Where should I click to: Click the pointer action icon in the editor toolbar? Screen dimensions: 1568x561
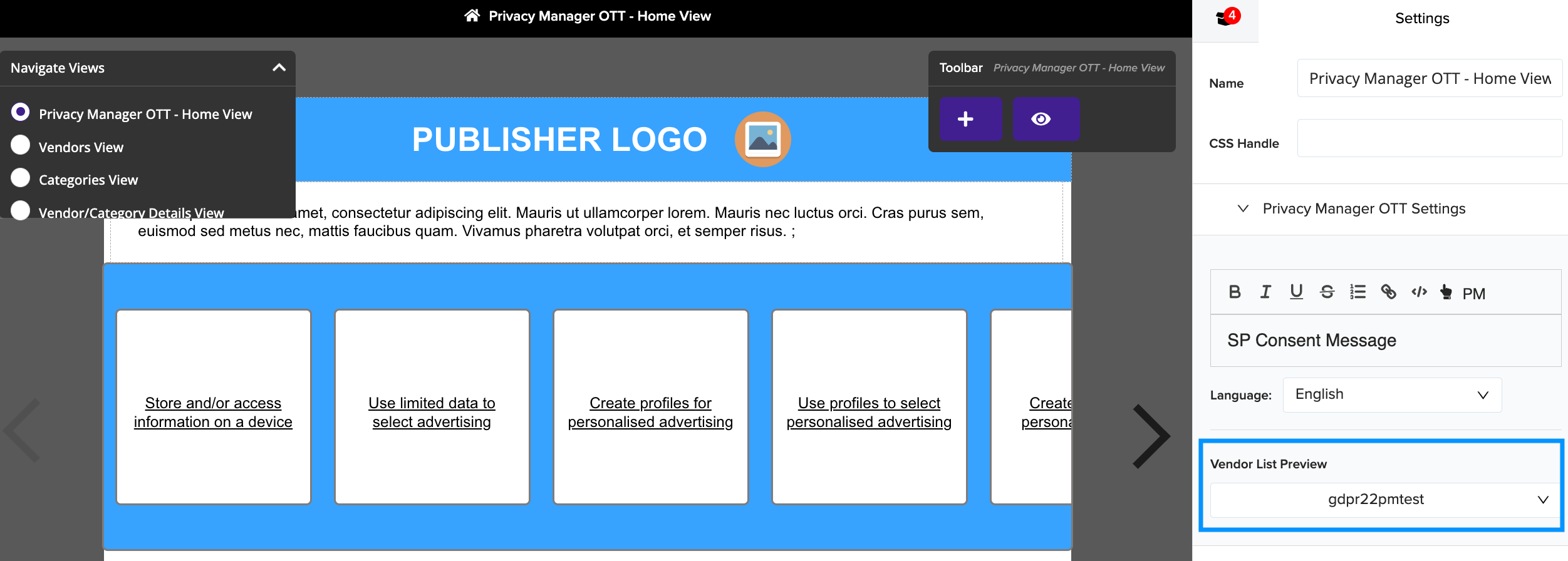point(1446,292)
